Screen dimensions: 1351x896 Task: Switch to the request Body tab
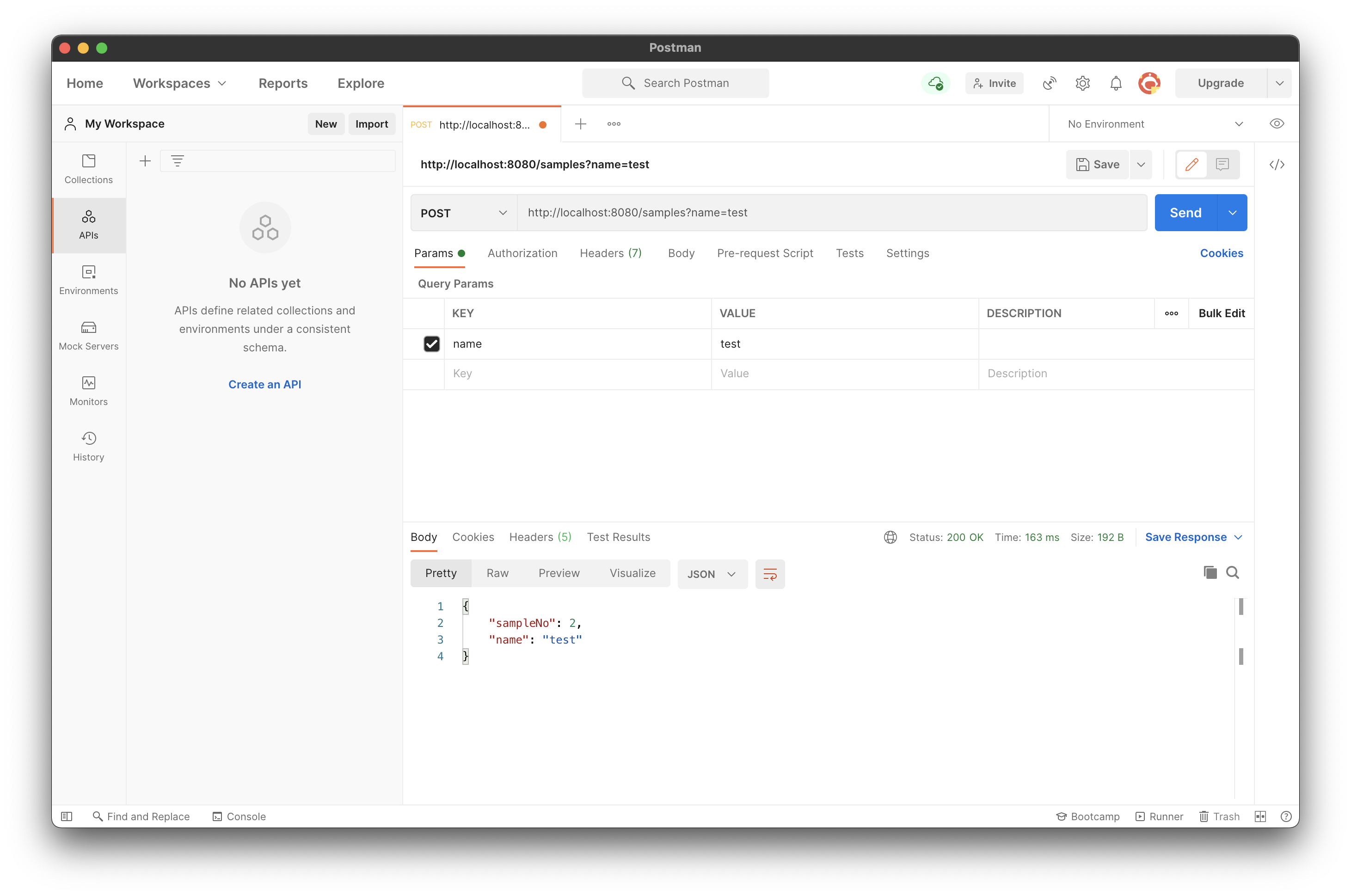(681, 253)
